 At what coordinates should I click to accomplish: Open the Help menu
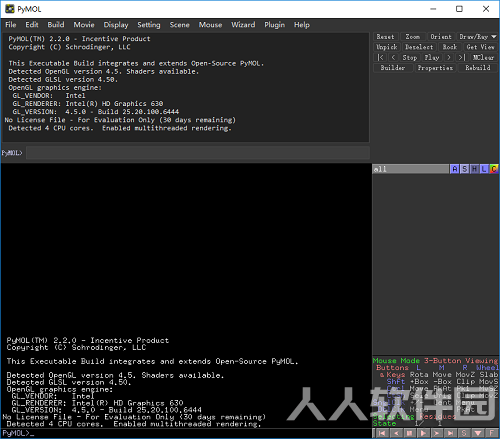(302, 25)
